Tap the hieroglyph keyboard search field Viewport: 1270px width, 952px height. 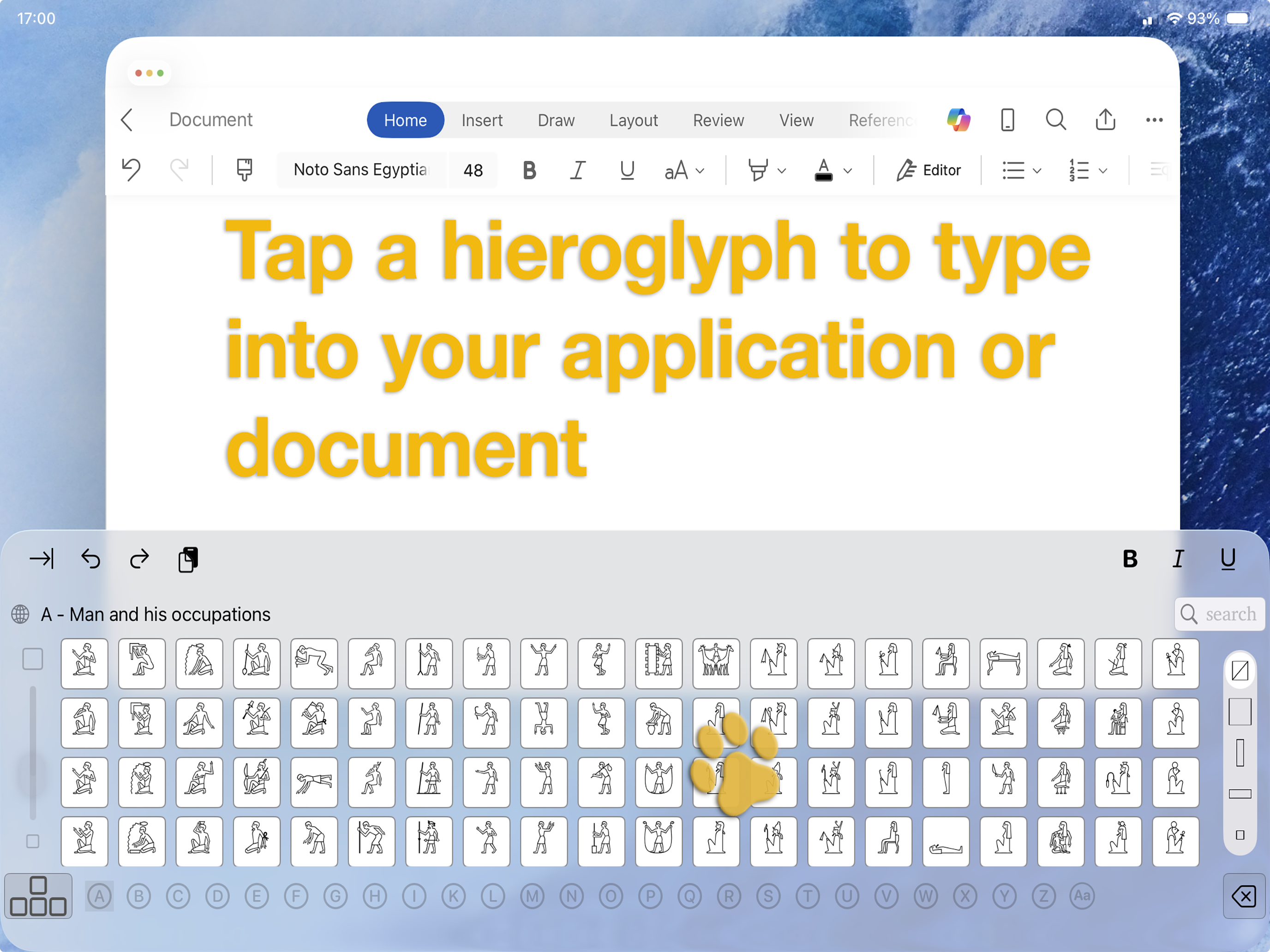click(1220, 614)
